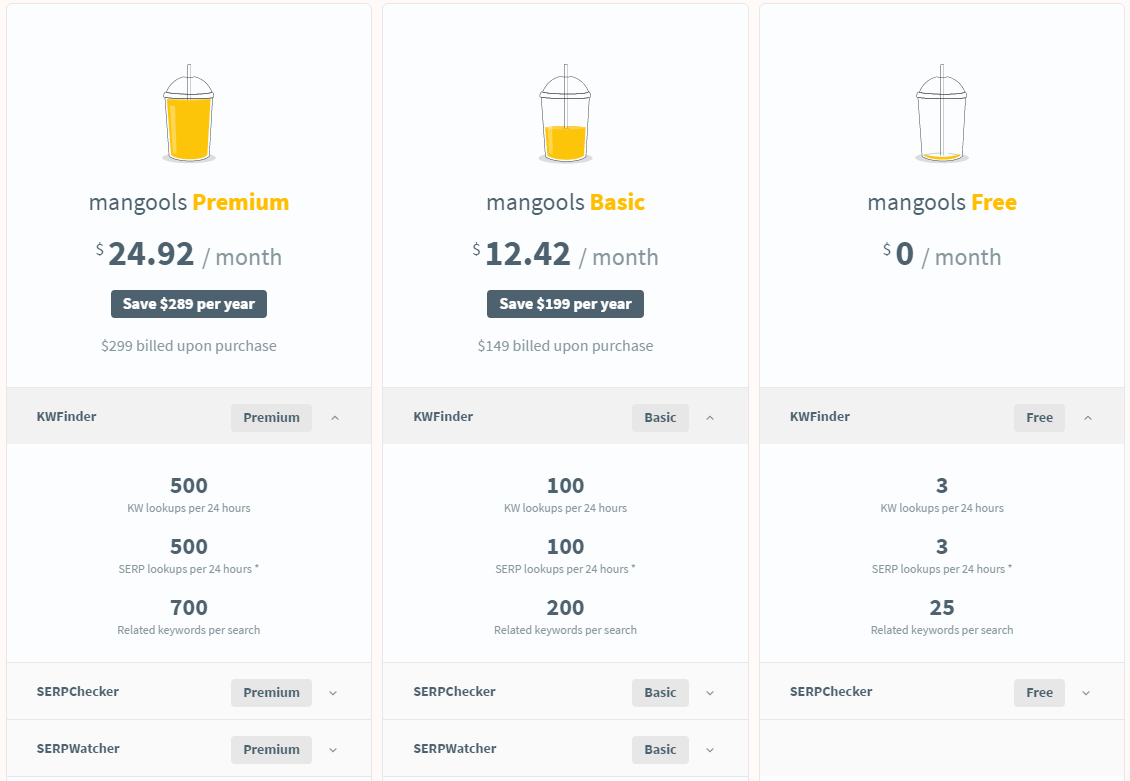Click the SERPWatcher label in Premium column
1130x781 pixels.
79,749
